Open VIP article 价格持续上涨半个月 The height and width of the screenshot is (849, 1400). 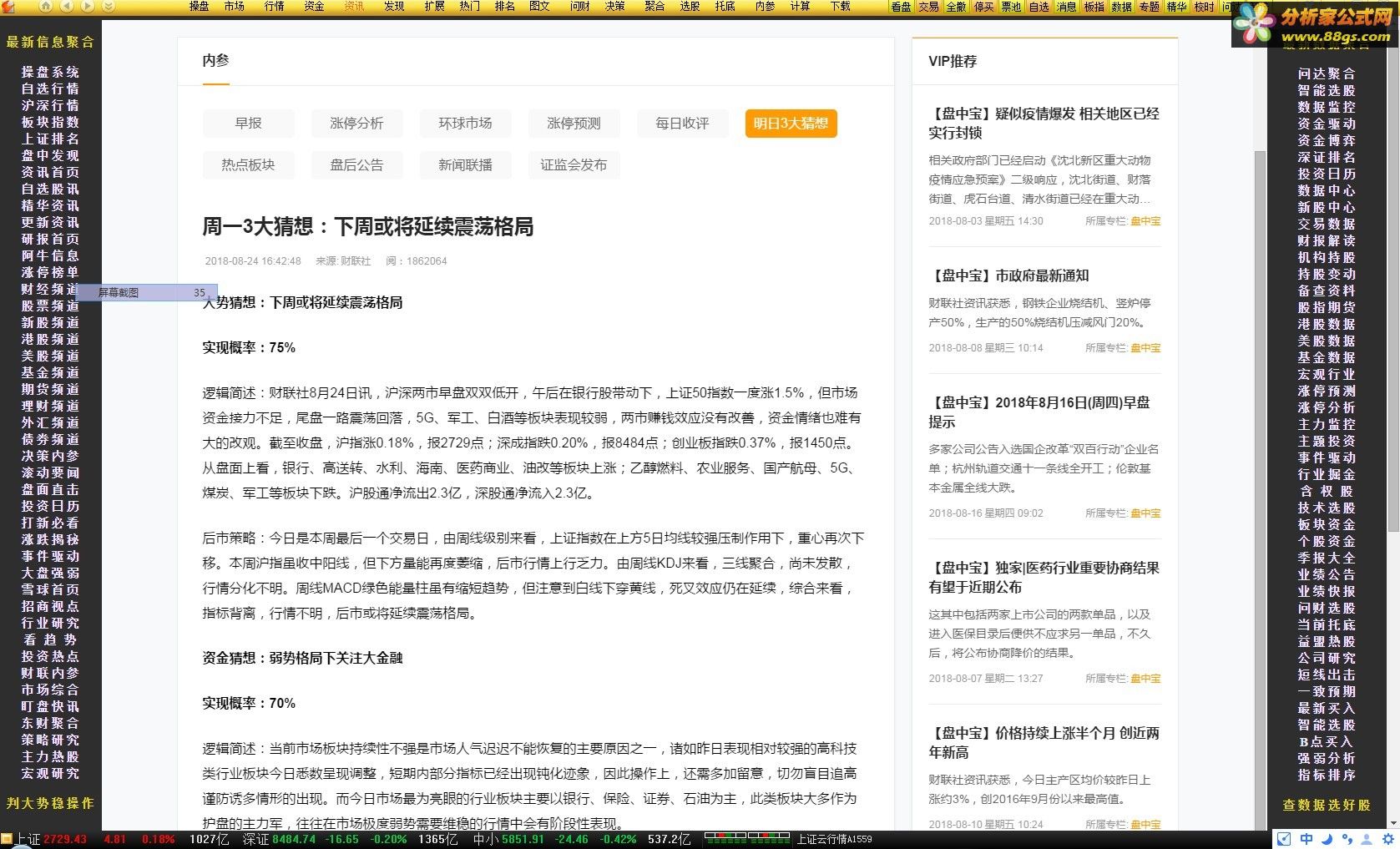[1044, 743]
